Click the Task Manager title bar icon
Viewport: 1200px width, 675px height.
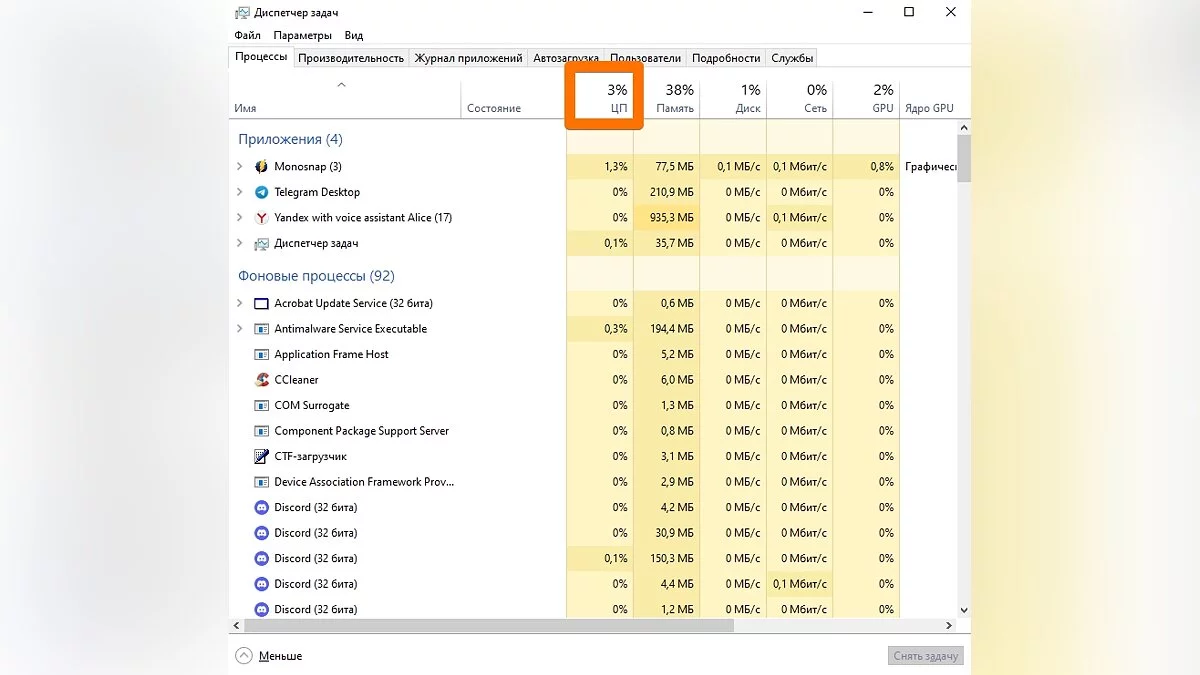coord(242,13)
